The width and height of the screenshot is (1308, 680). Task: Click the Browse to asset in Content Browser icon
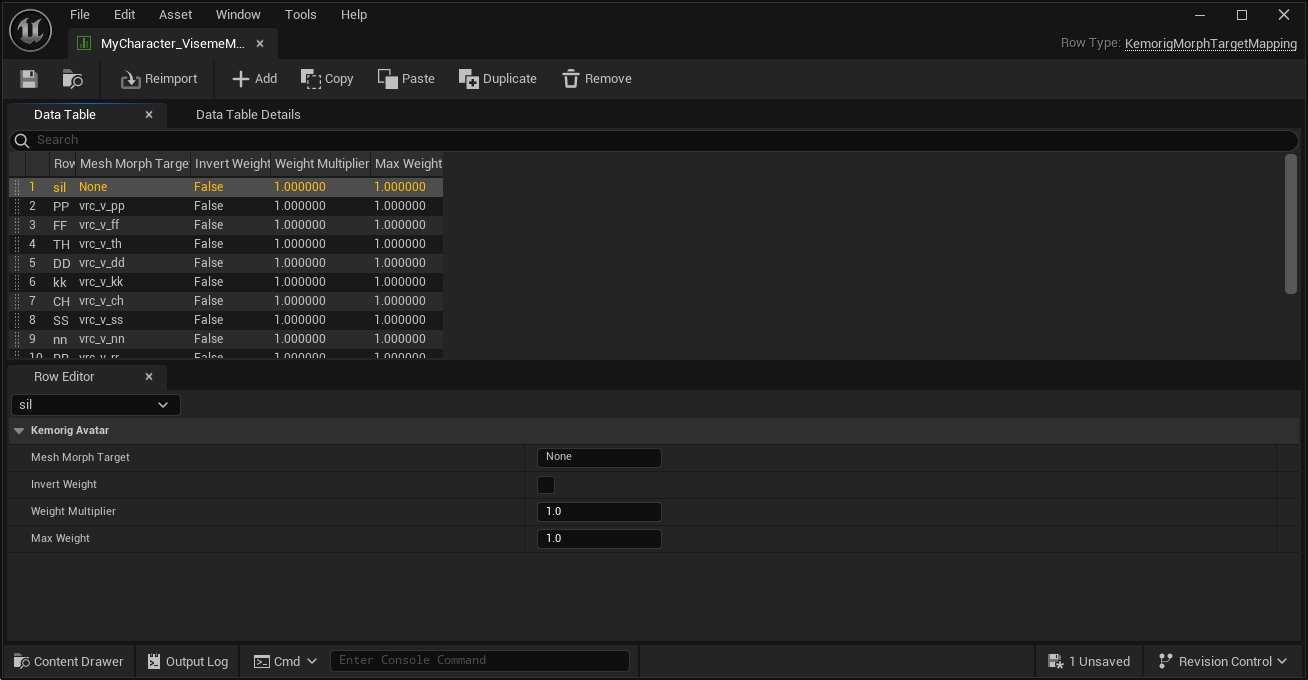pos(73,79)
